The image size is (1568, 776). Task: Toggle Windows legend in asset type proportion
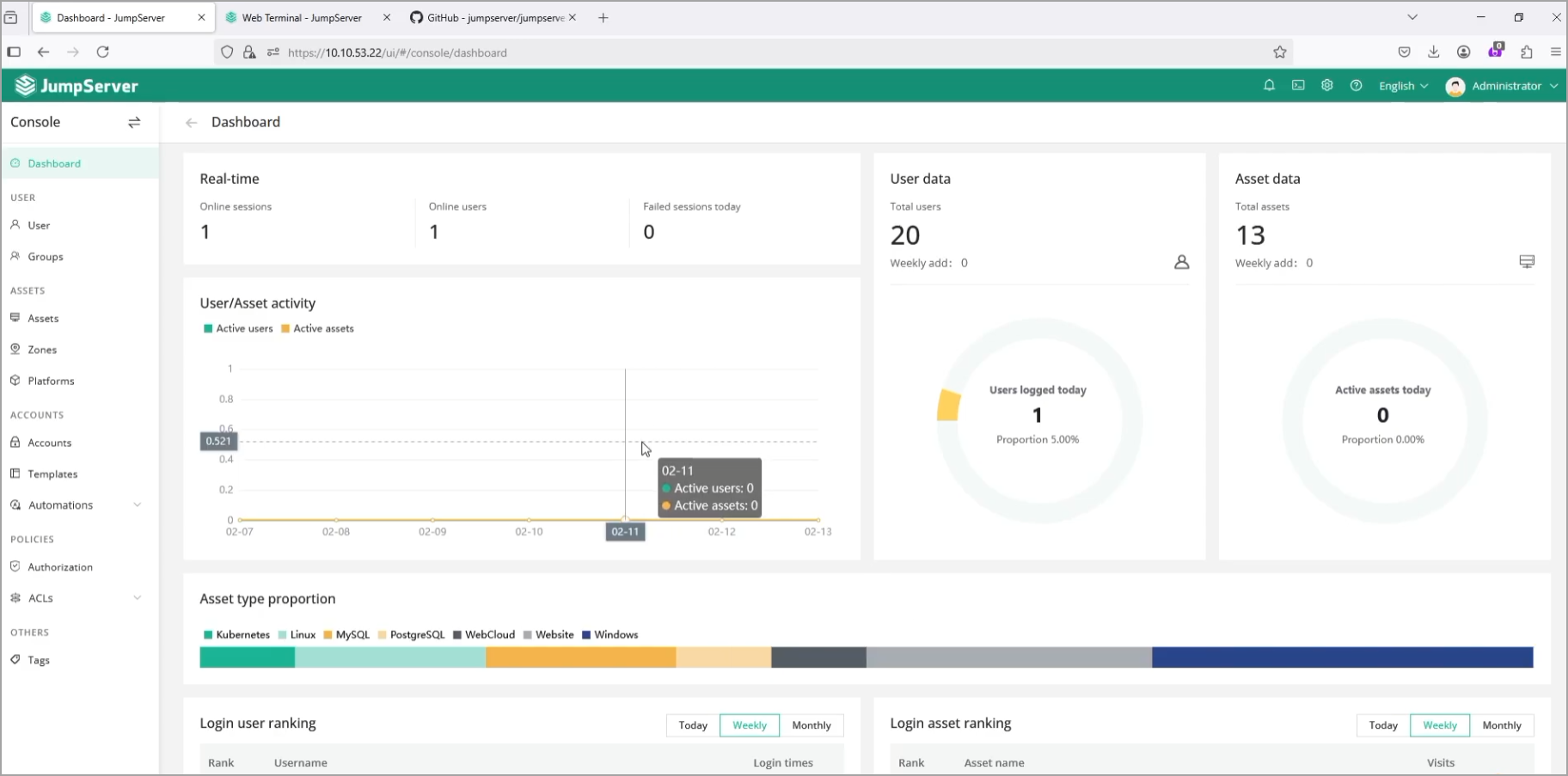click(x=610, y=635)
